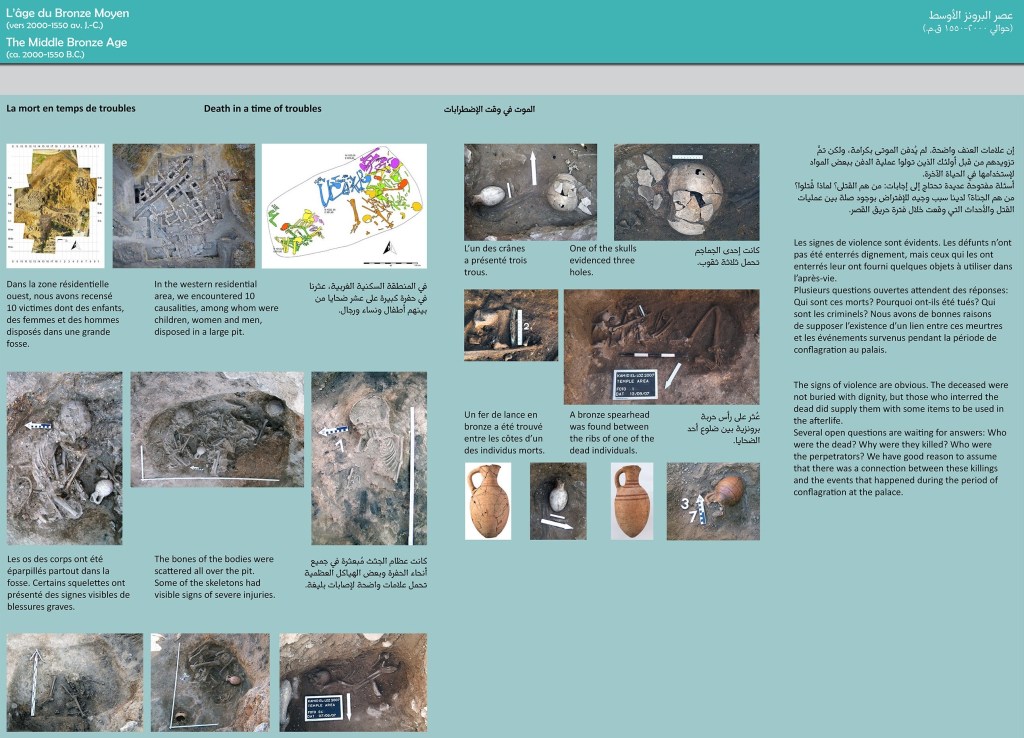Click the striped two-handled jar image

pyautogui.click(x=631, y=501)
